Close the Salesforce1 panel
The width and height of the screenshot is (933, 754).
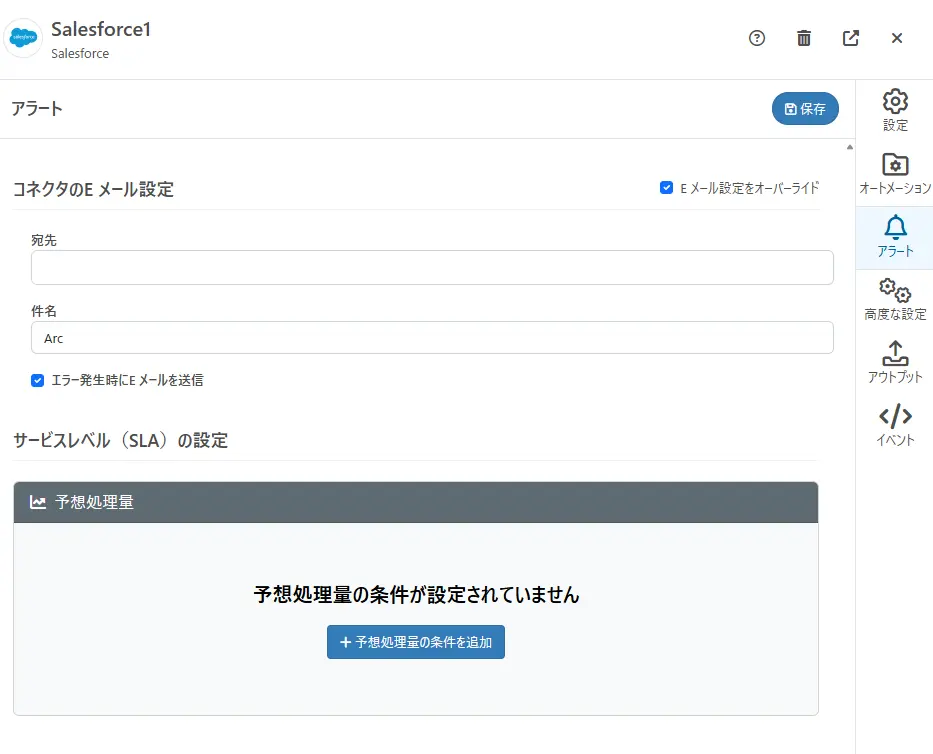(x=897, y=38)
